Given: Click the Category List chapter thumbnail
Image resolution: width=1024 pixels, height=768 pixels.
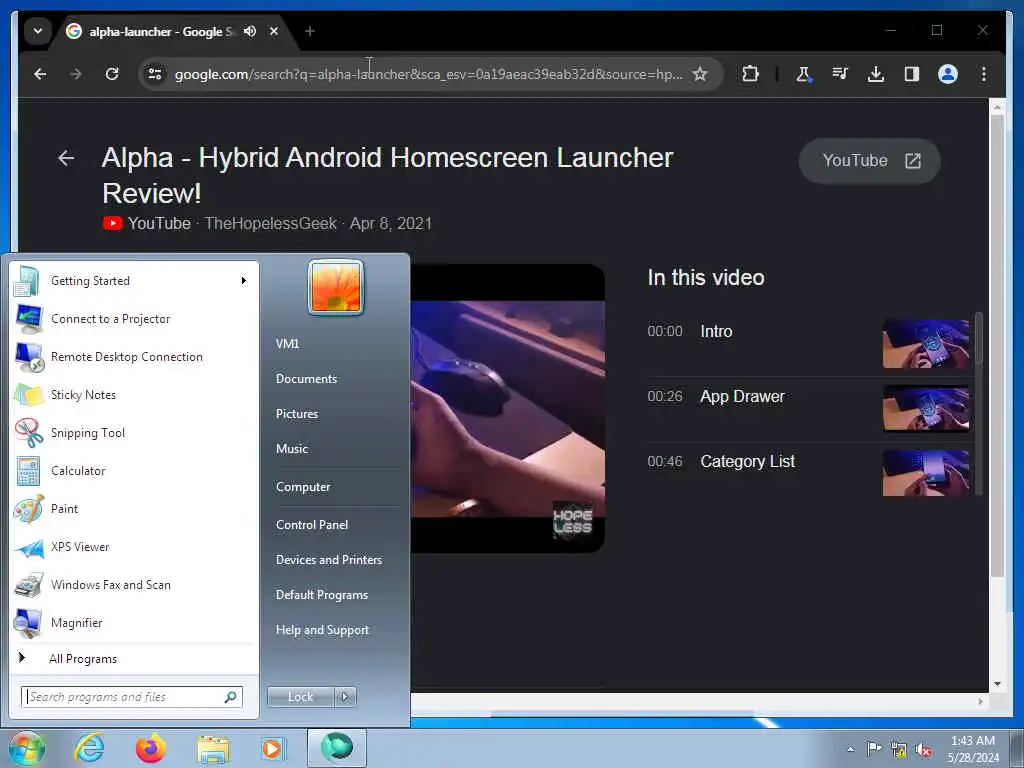Looking at the screenshot, I should pos(925,473).
